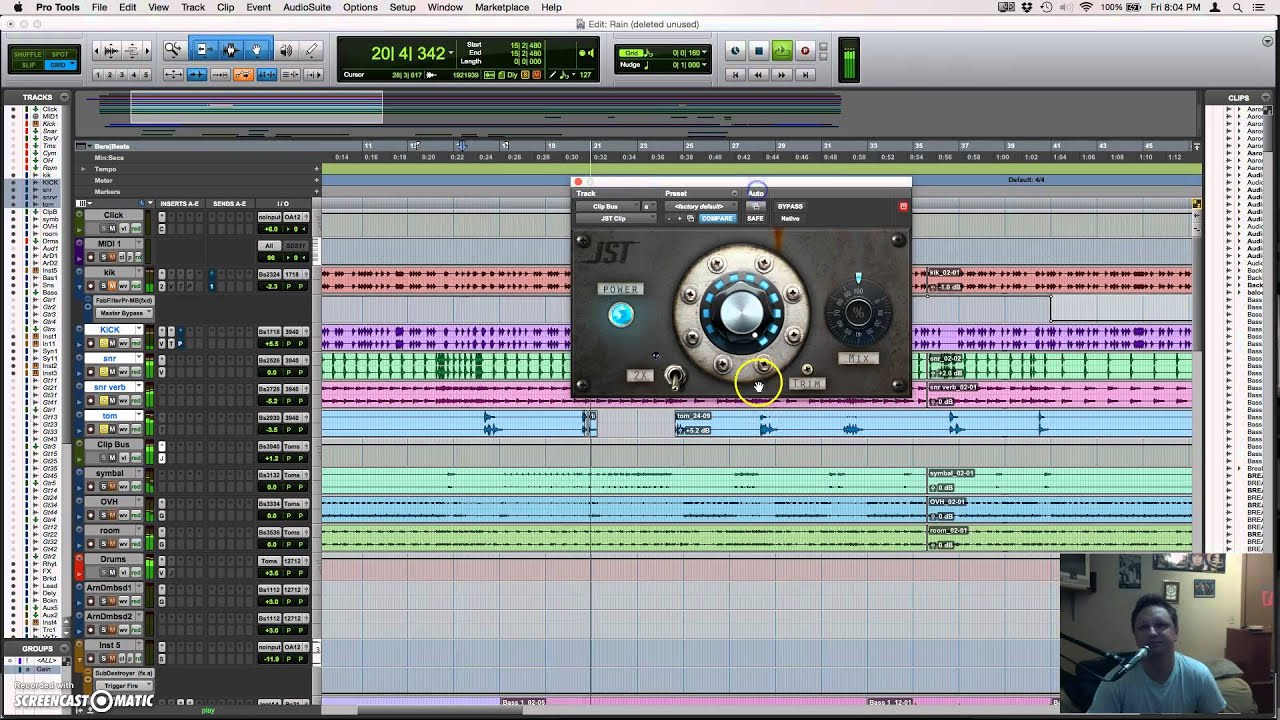Open the Clips list menu icon
The image size is (1280, 720).
pyautogui.click(x=1264, y=98)
